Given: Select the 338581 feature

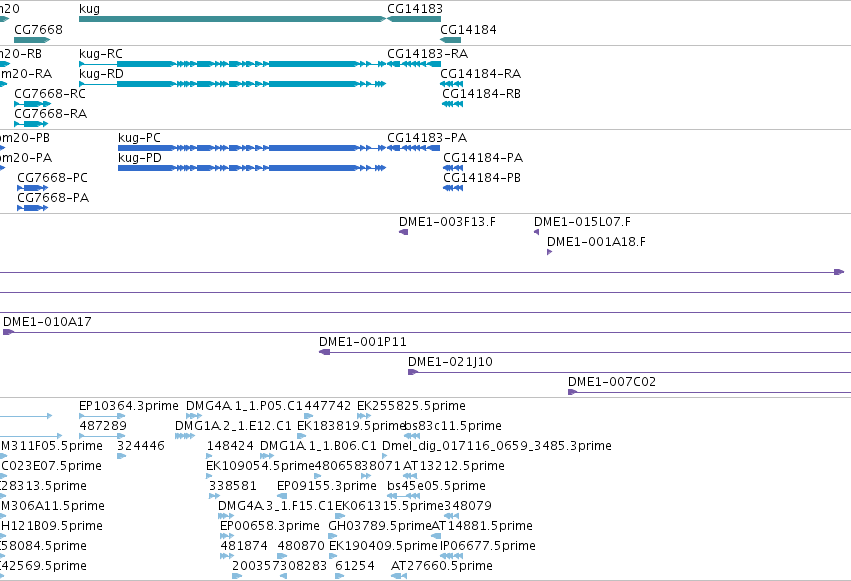Looking at the screenshot, I should (x=214, y=496).
